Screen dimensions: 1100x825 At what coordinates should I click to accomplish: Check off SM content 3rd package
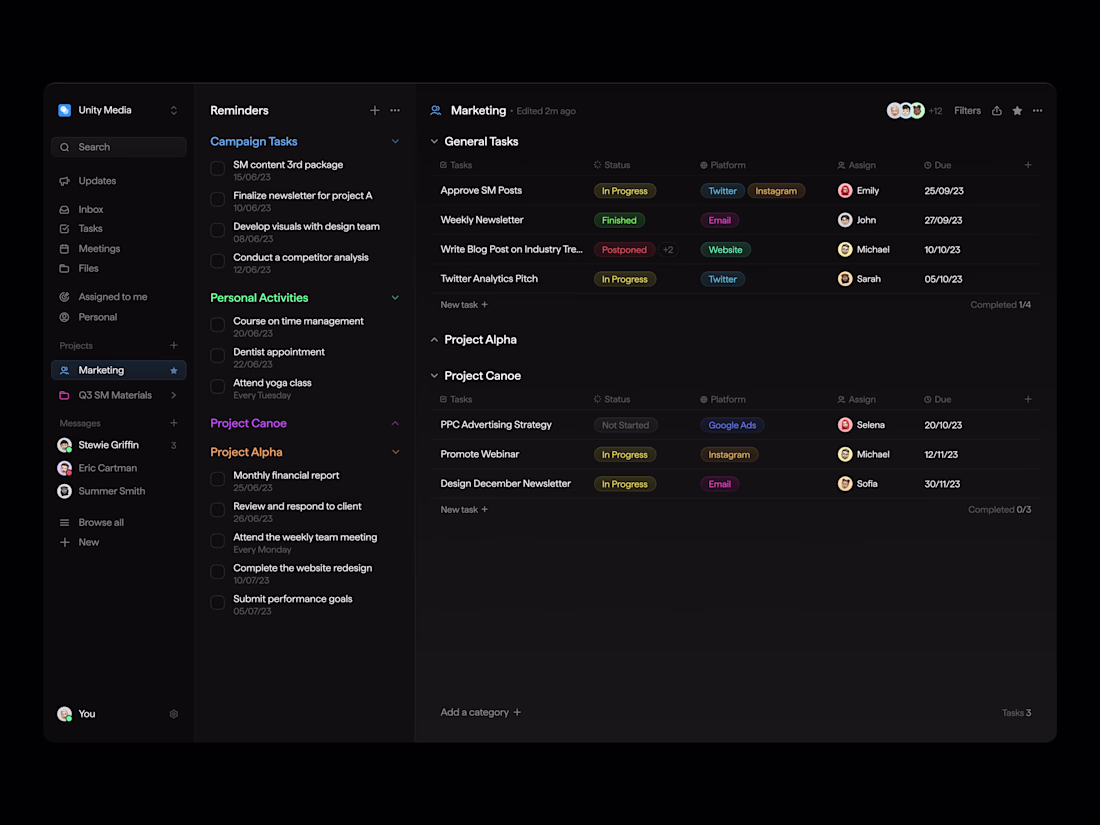pos(217,168)
